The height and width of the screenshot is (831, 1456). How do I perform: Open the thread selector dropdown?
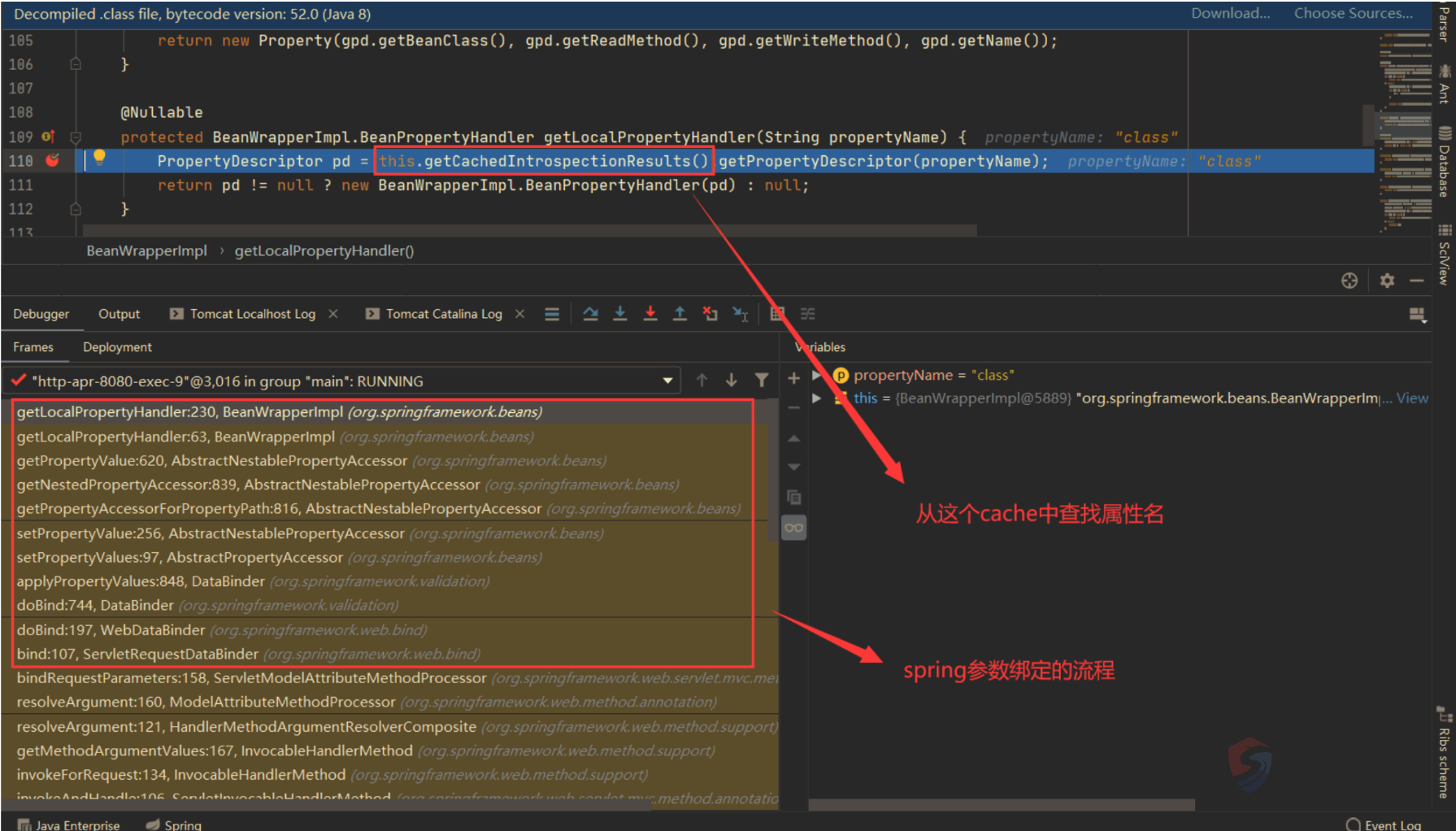coord(667,381)
